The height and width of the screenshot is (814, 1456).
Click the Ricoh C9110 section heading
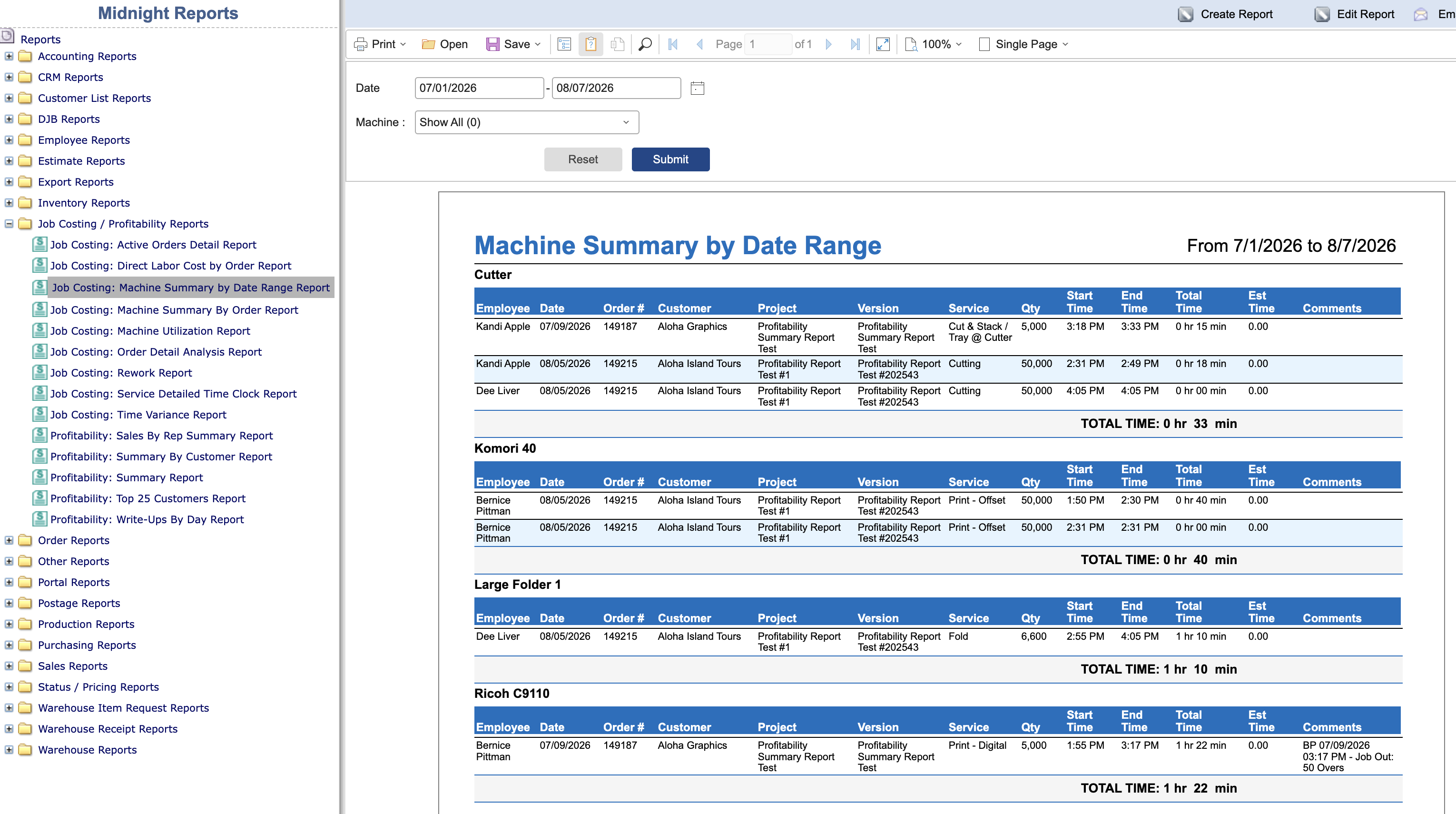pos(512,694)
